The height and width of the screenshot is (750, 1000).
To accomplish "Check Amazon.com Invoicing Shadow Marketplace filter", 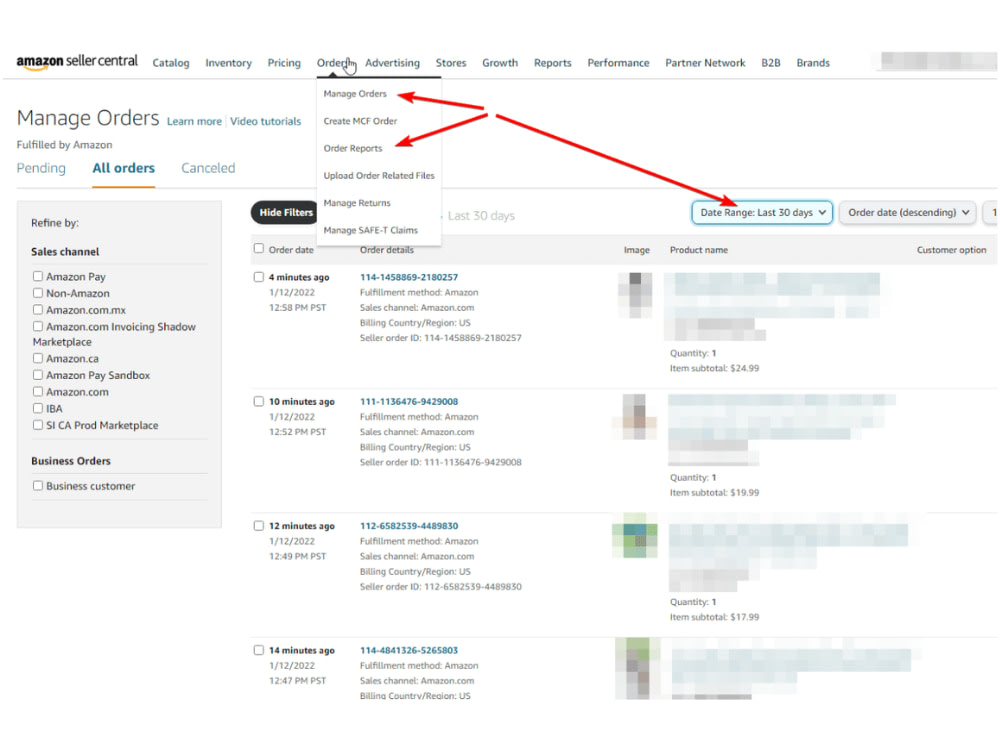I will [38, 326].
